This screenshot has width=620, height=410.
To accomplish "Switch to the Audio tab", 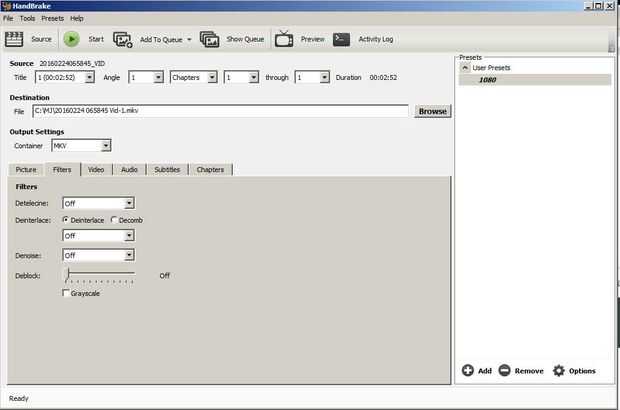I will tap(129, 170).
